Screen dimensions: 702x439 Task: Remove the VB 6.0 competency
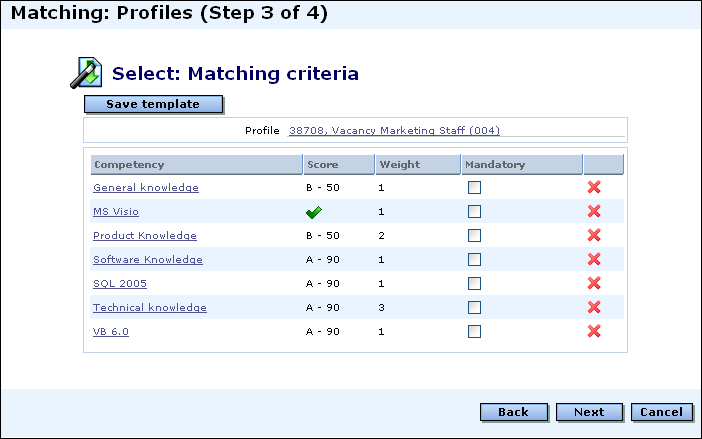594,331
